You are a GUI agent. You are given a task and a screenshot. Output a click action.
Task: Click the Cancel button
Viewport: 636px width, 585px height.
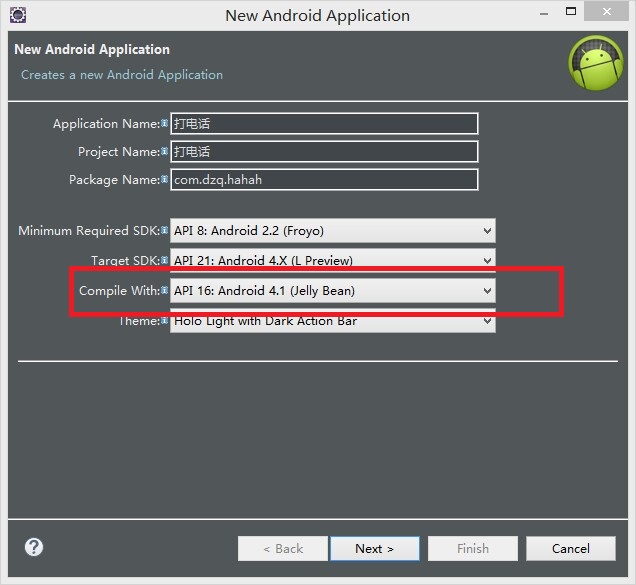coord(571,548)
